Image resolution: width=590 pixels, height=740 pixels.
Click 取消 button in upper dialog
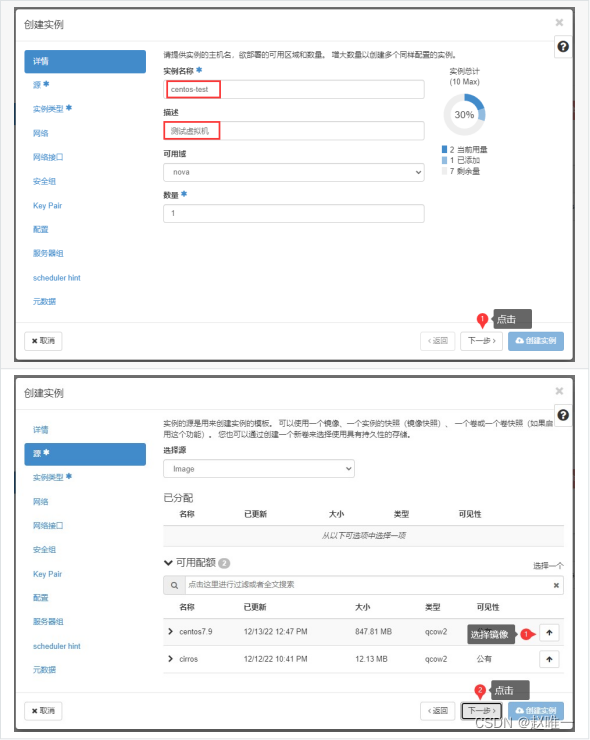[x=43, y=341]
